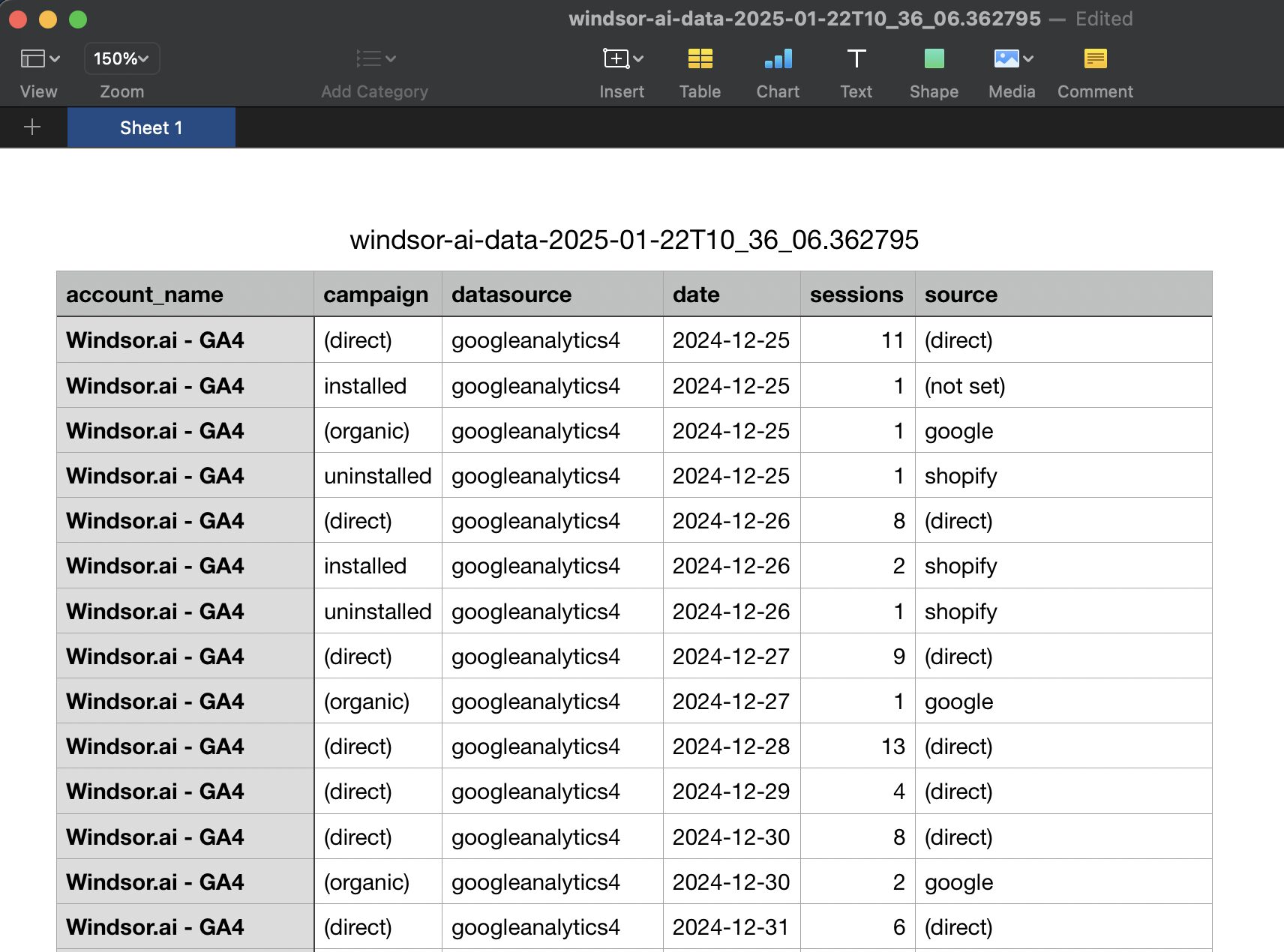Select the sessions cell showing 13
The image size is (1284, 952).
858,747
